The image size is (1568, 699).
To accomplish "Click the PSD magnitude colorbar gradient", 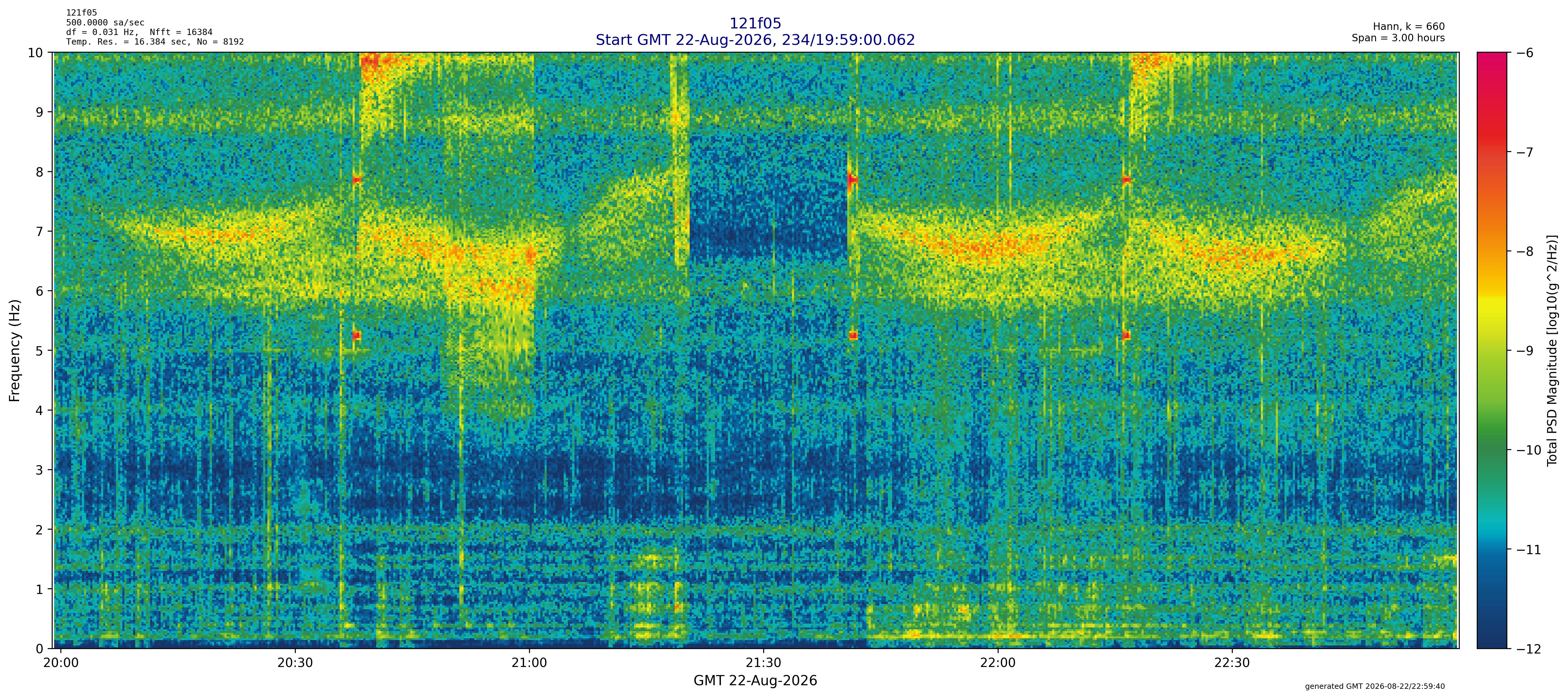I will click(1492, 350).
